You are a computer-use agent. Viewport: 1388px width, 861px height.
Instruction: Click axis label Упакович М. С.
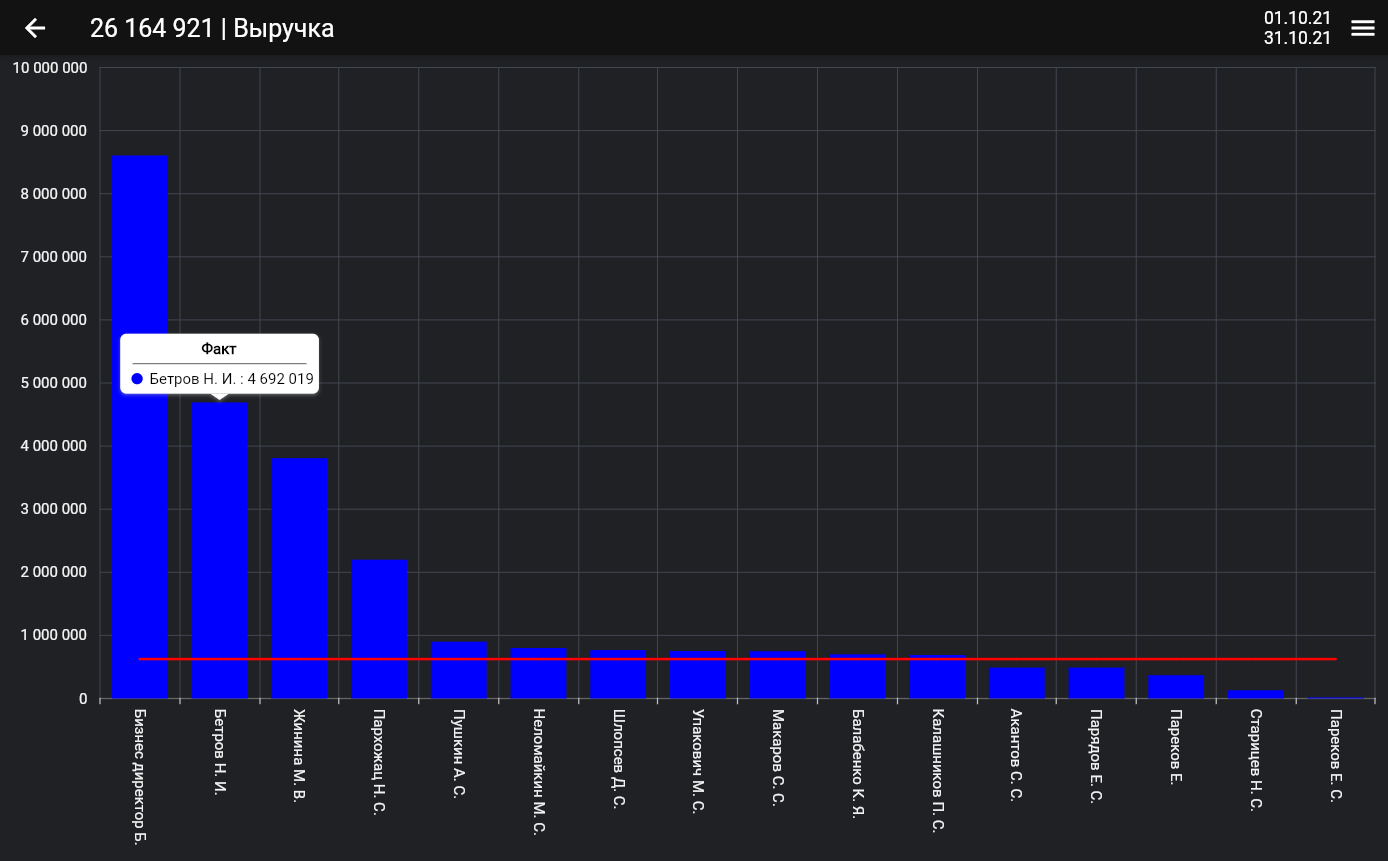(698, 761)
